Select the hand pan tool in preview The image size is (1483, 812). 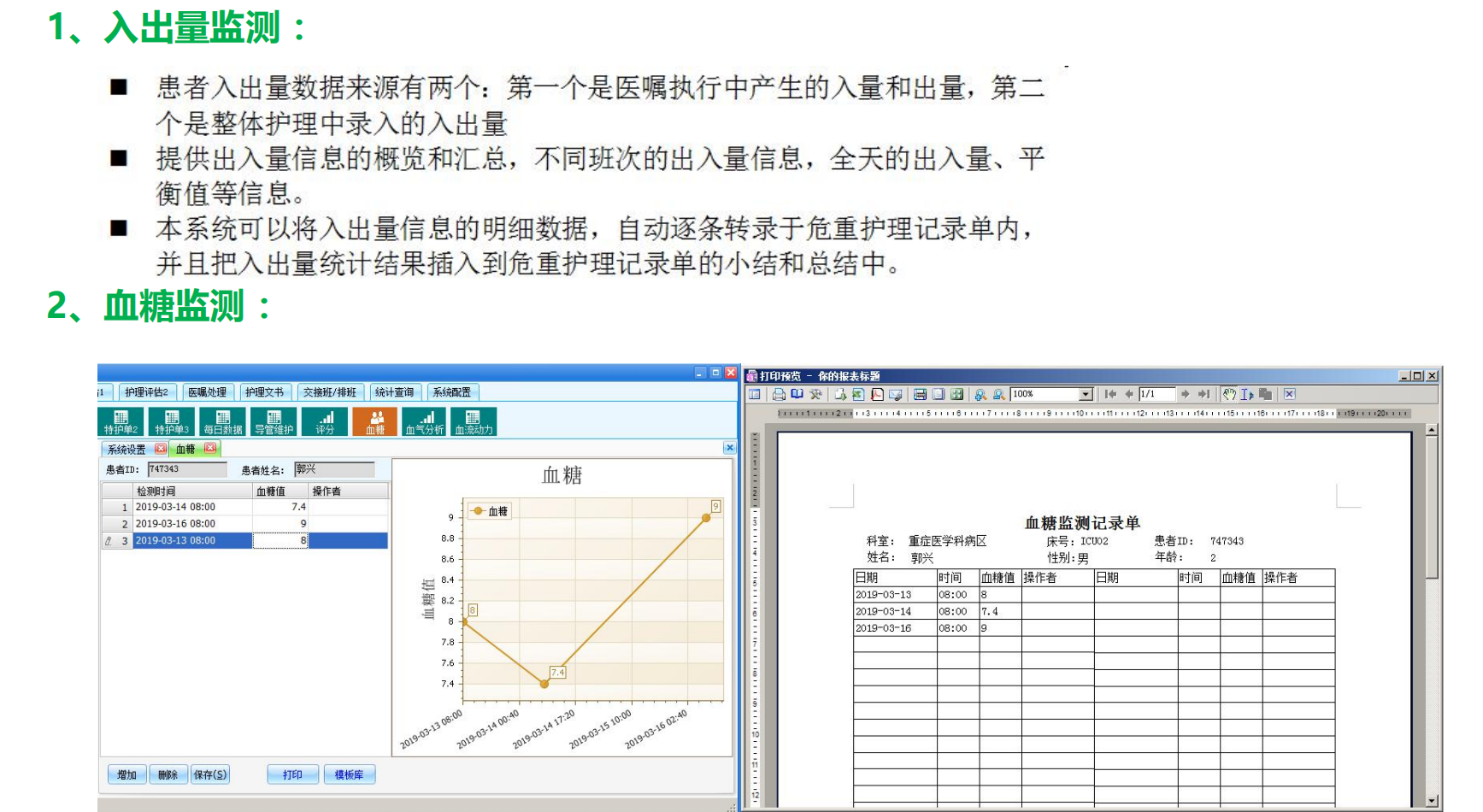[1228, 394]
